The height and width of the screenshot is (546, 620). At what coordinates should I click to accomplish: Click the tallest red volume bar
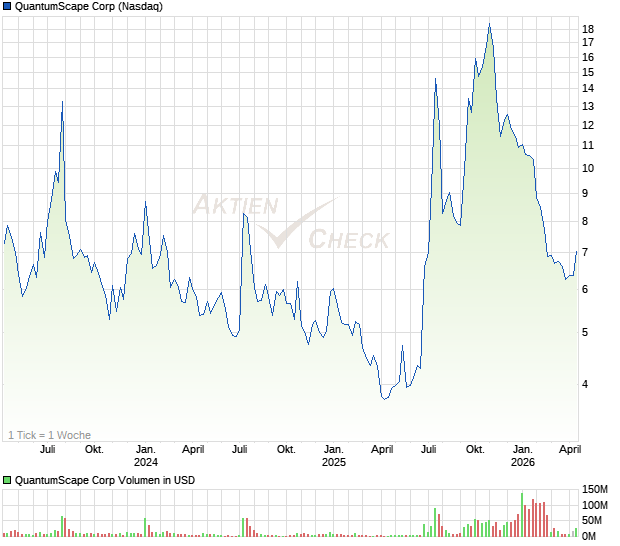(x=535, y=517)
